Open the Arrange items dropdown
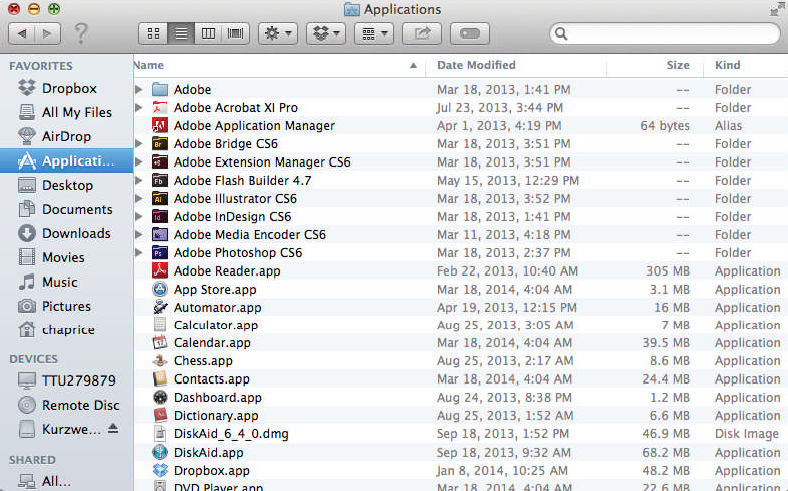Screen dimensions: 788x491 tap(374, 34)
